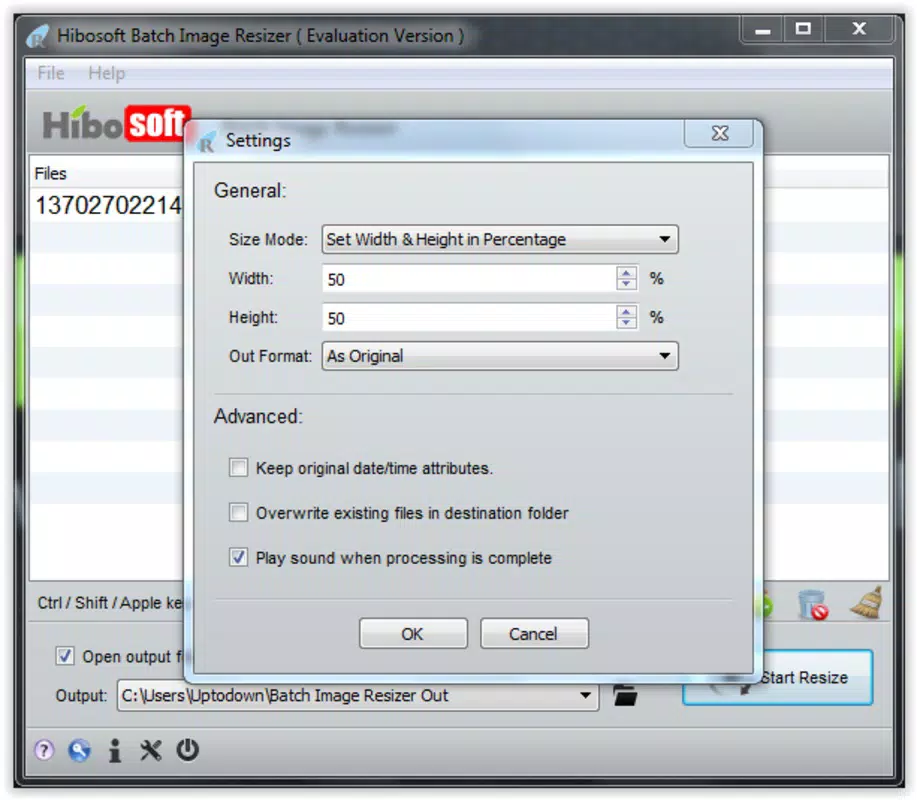The image size is (917, 800).
Task: Decrease the Height value with down arrow
Action: click(626, 323)
